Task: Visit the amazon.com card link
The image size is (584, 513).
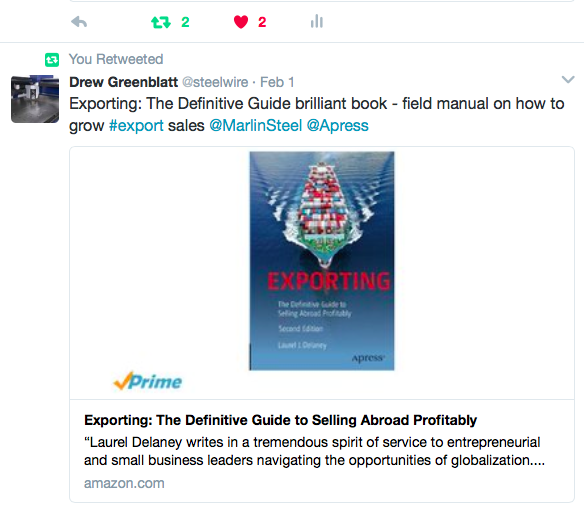Action: (124, 483)
